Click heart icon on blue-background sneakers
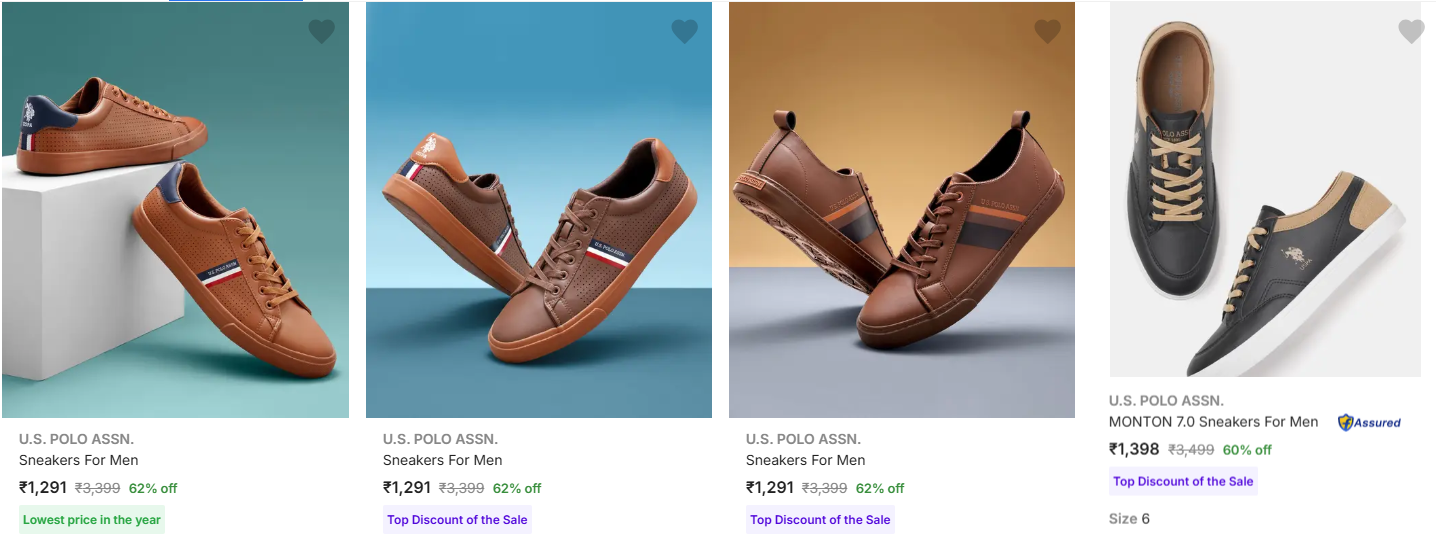1436x542 pixels. pos(684,32)
